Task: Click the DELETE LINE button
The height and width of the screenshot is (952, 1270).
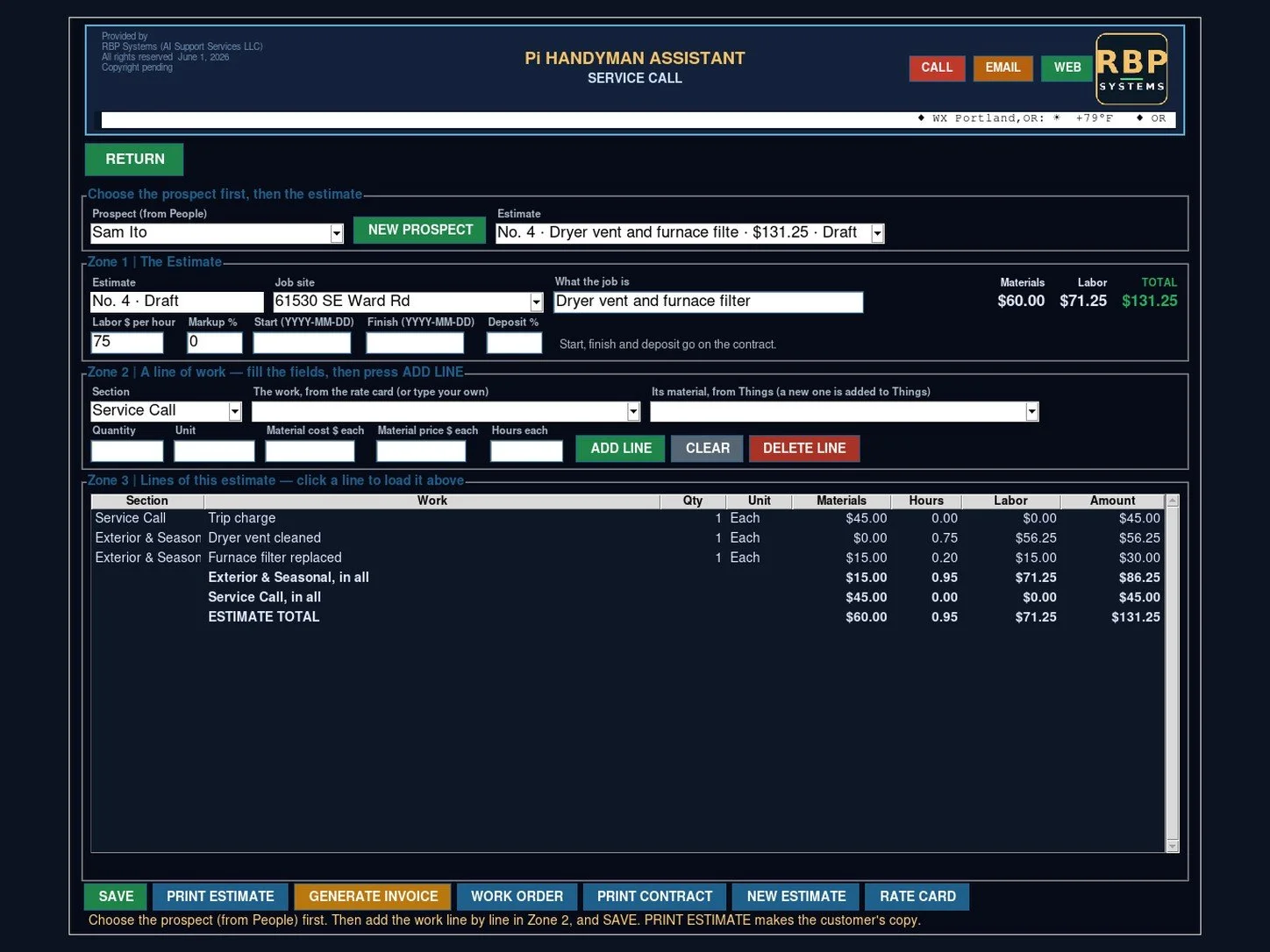Action: (804, 448)
